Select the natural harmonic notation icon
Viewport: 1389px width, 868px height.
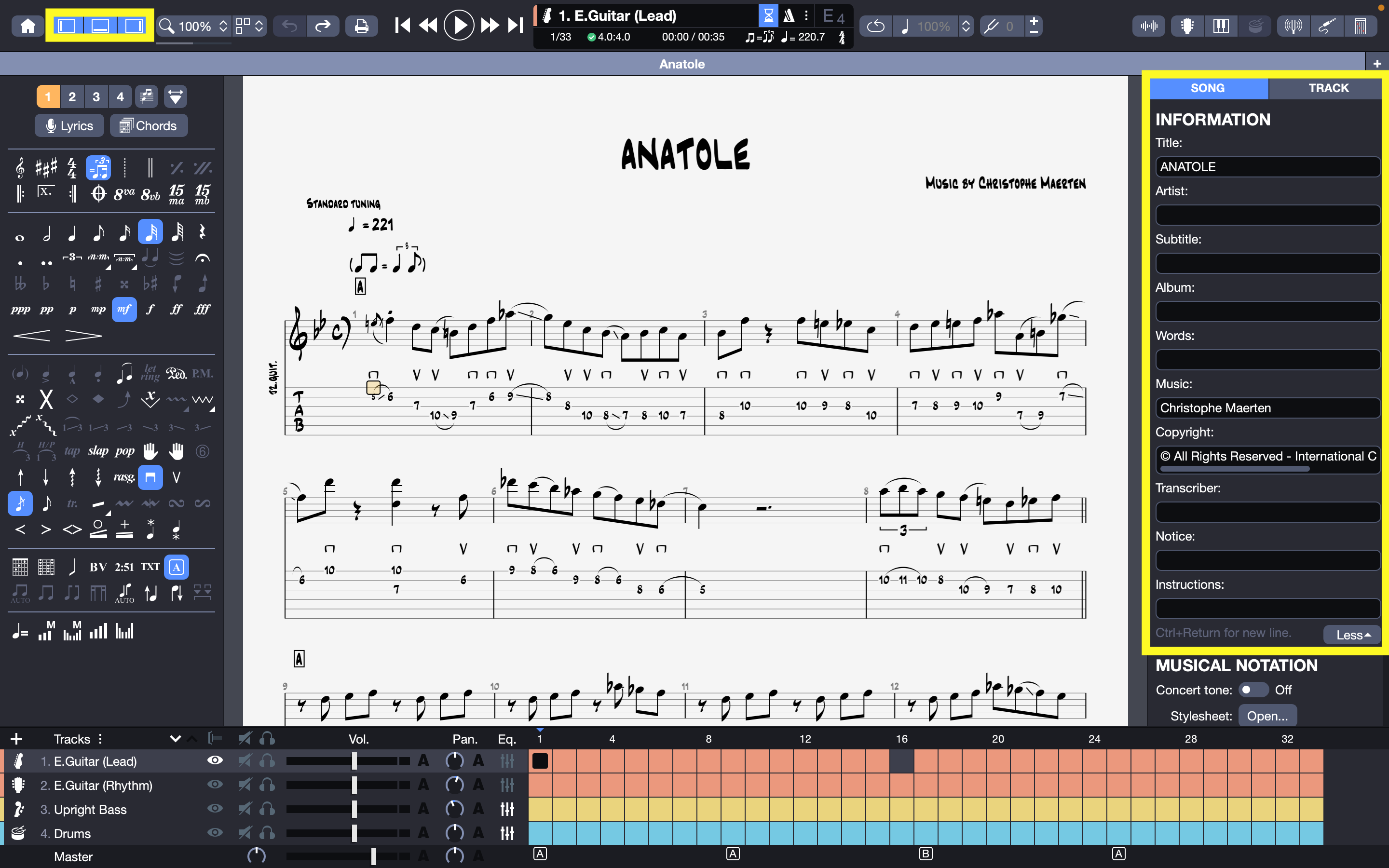[70, 400]
